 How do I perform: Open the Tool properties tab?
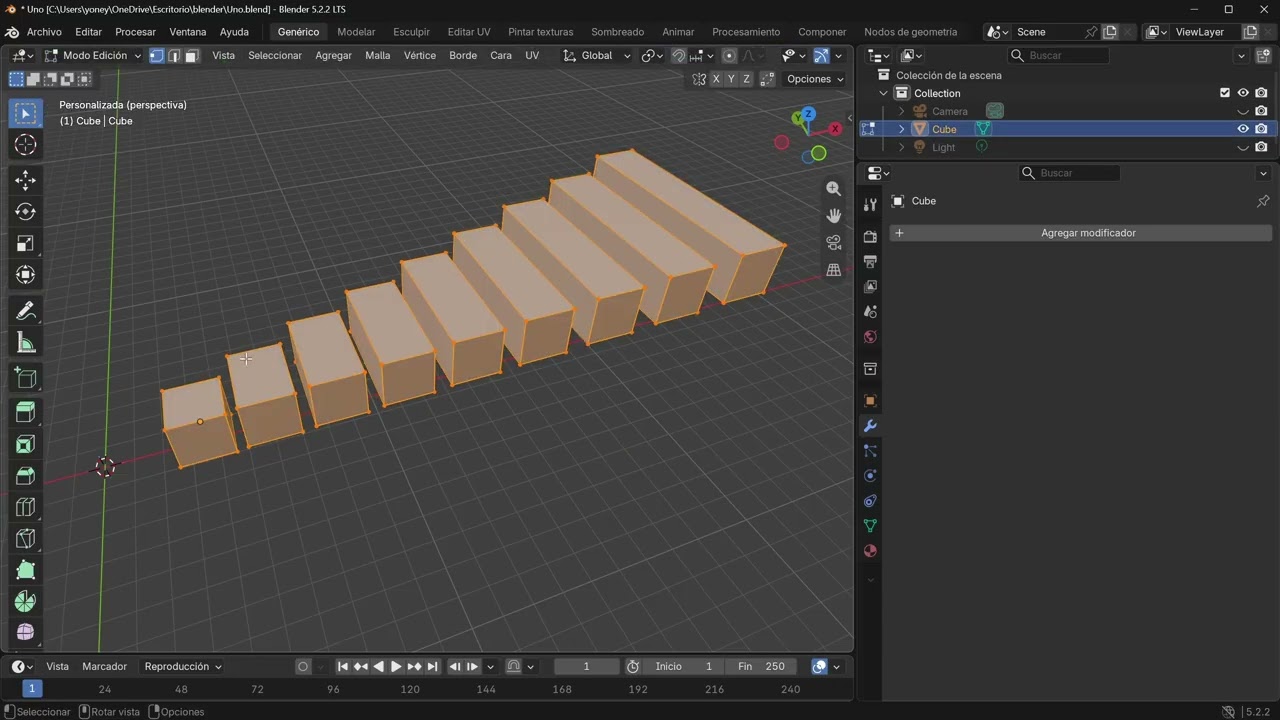[870, 204]
